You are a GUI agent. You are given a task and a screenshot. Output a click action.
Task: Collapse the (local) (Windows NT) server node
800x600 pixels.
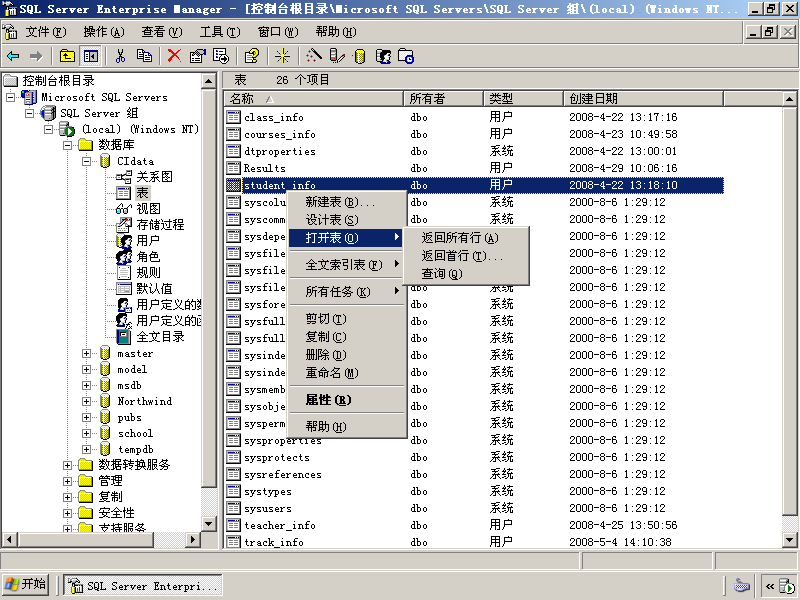click(x=49, y=129)
